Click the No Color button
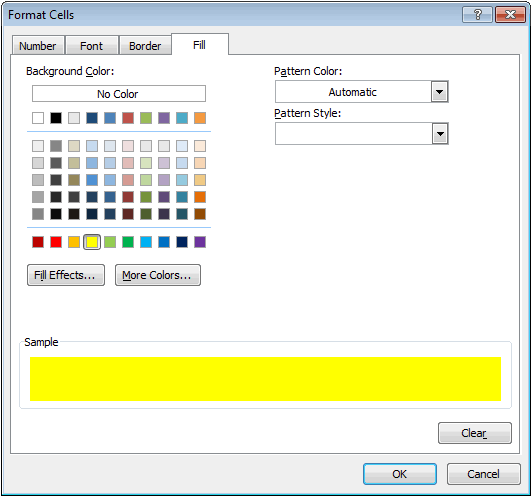532x498 pixels. 119,94
